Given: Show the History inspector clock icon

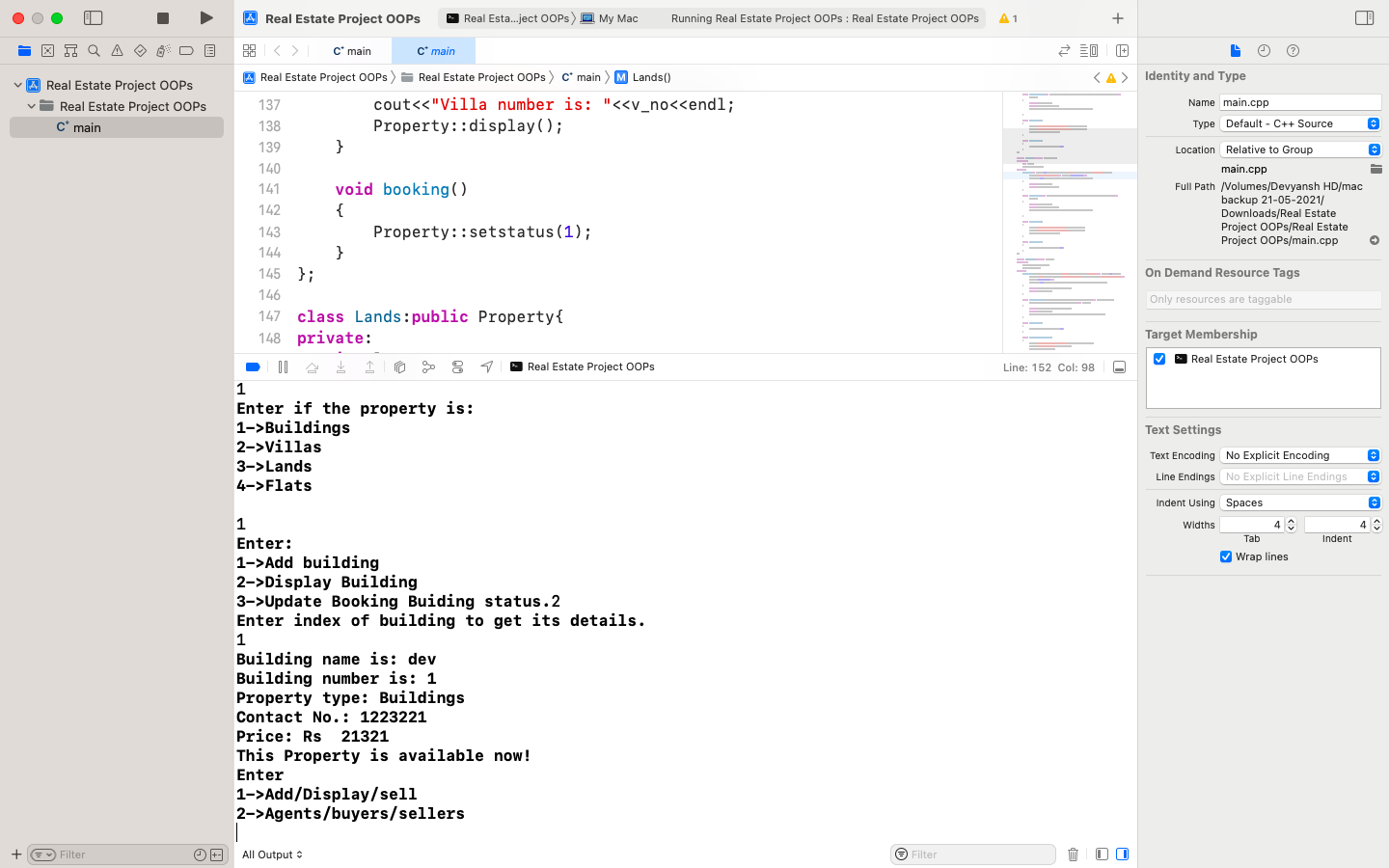Looking at the screenshot, I should (x=1264, y=50).
